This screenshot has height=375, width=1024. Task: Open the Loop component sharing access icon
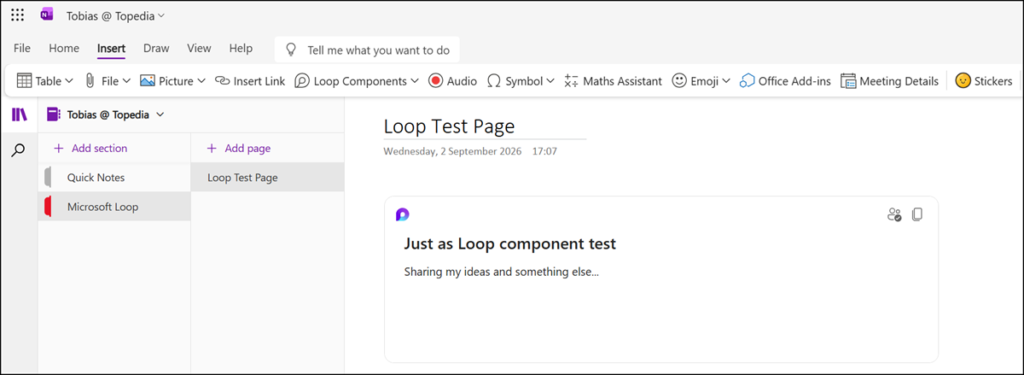[894, 214]
